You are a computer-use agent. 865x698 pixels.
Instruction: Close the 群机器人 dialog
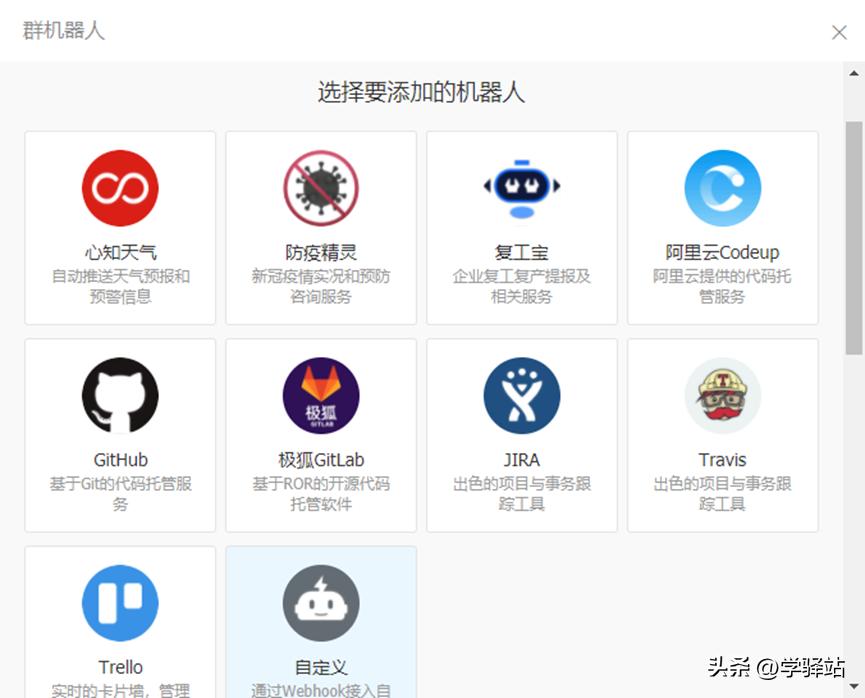coord(838,32)
